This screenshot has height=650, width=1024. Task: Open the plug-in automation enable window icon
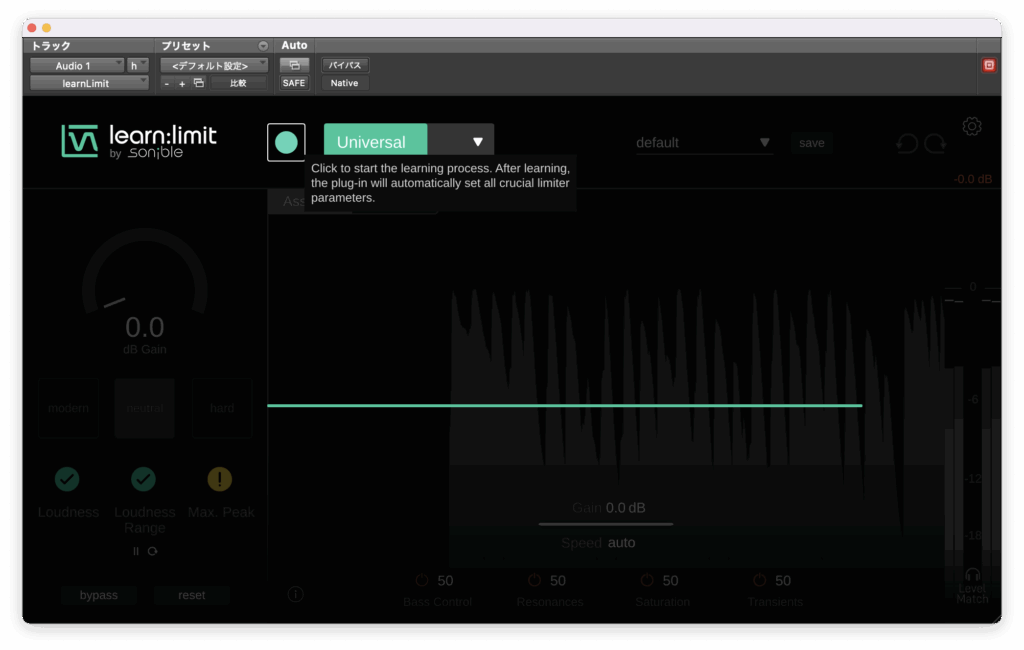(294, 65)
